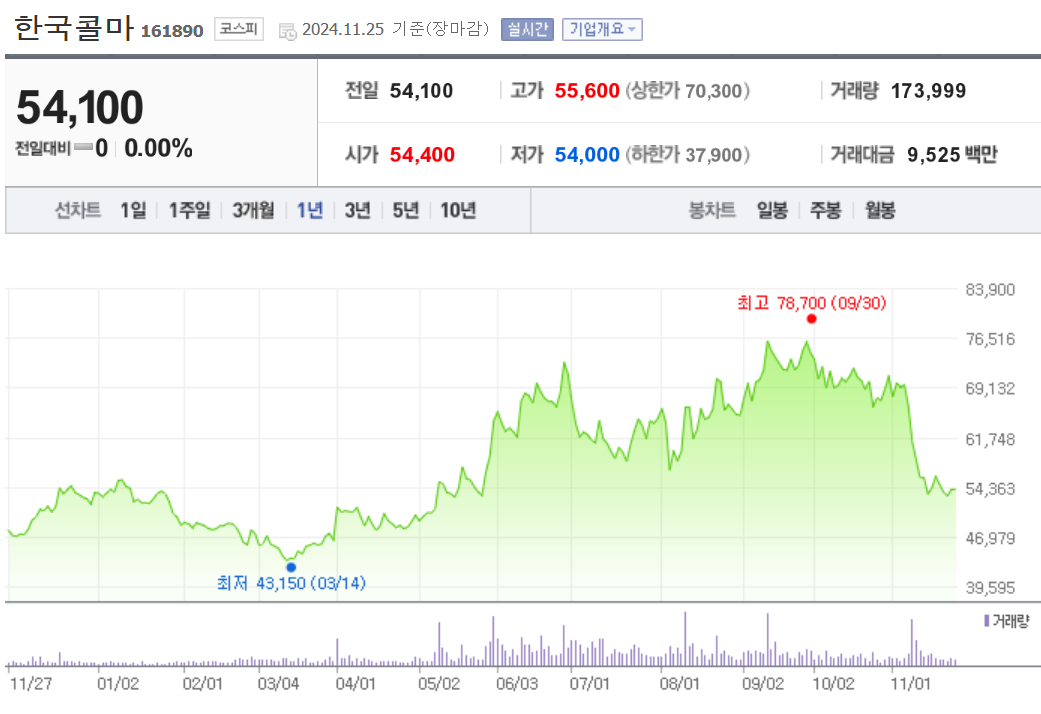Click the 최저 43,150 (03/14) label
1041x714 pixels.
point(291,583)
